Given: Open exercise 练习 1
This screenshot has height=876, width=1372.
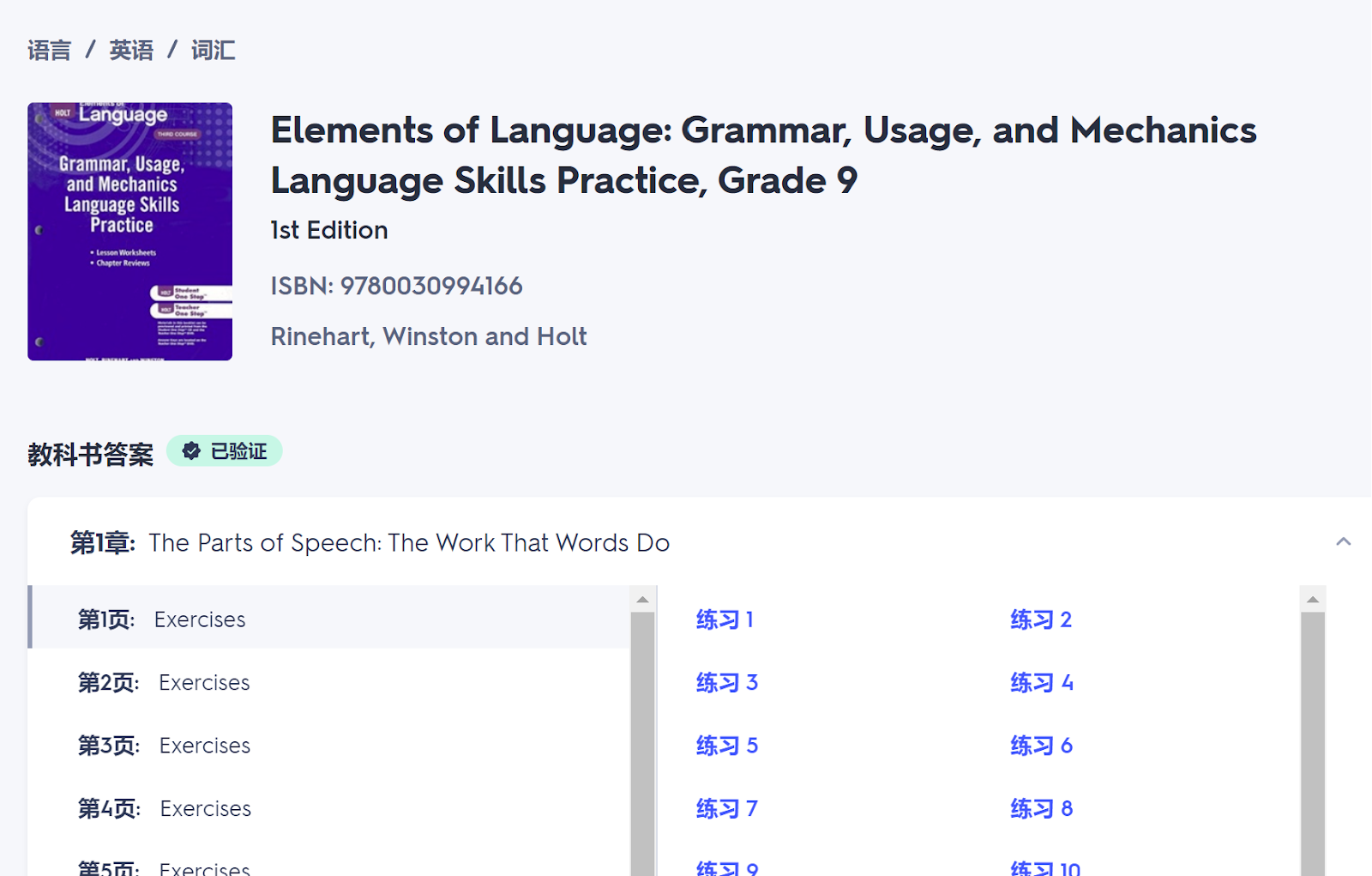Looking at the screenshot, I should point(725,619).
